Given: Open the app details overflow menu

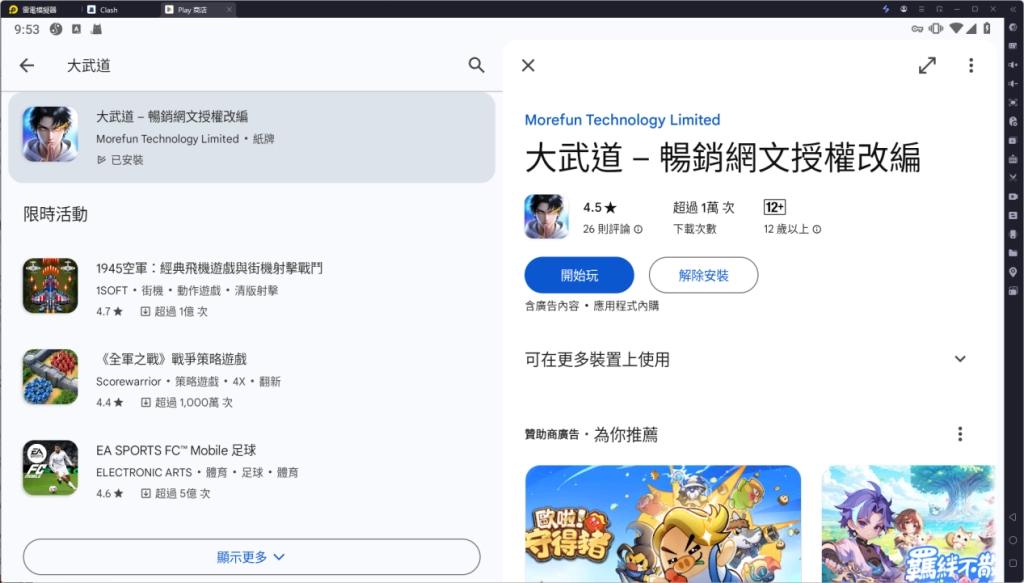Looking at the screenshot, I should click(971, 65).
